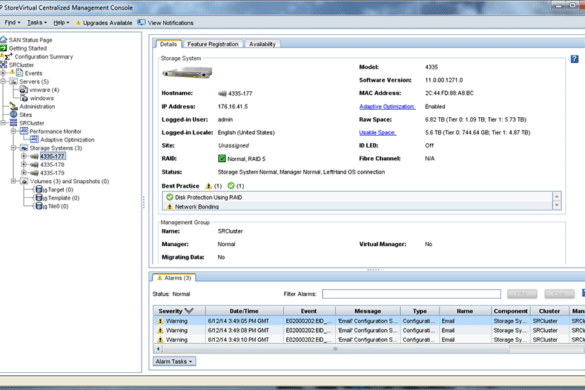
Task: Click the RAID Normal green status icon
Action: point(222,159)
